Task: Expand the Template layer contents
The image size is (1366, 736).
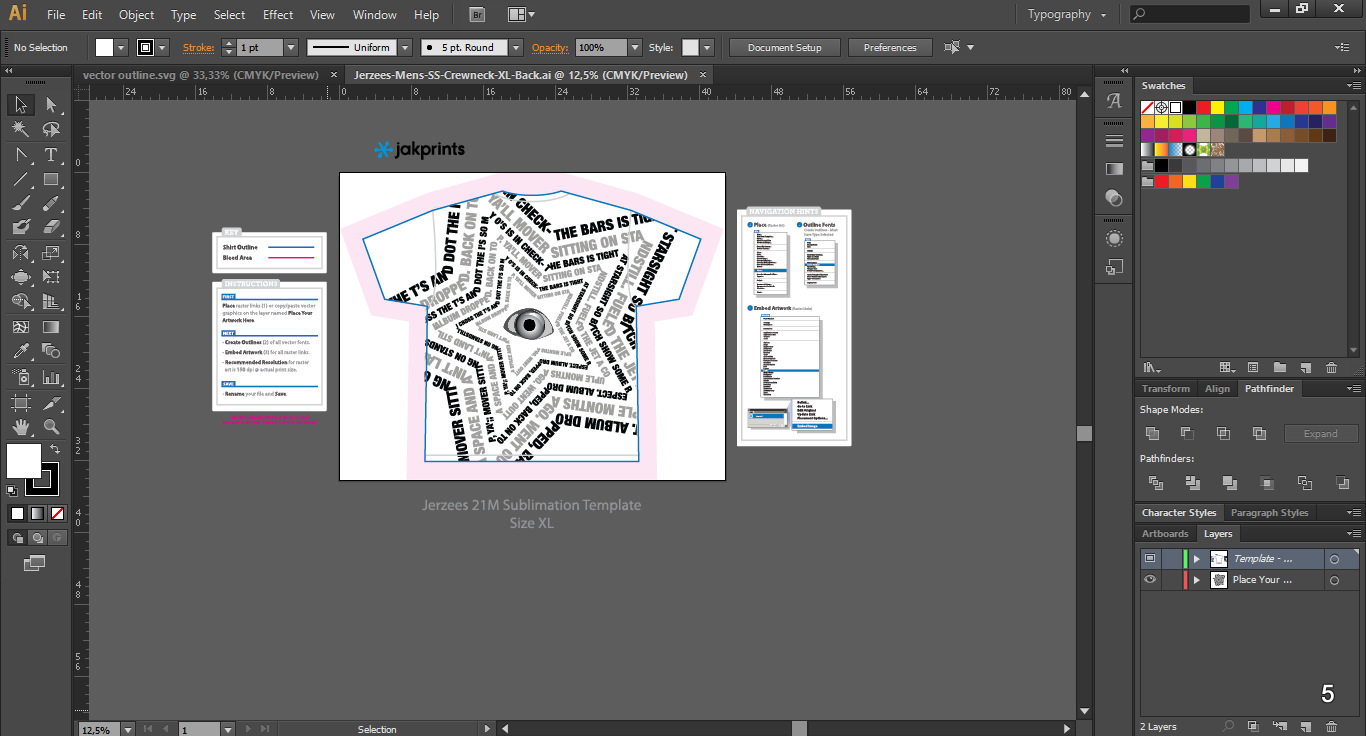Action: click(1197, 558)
